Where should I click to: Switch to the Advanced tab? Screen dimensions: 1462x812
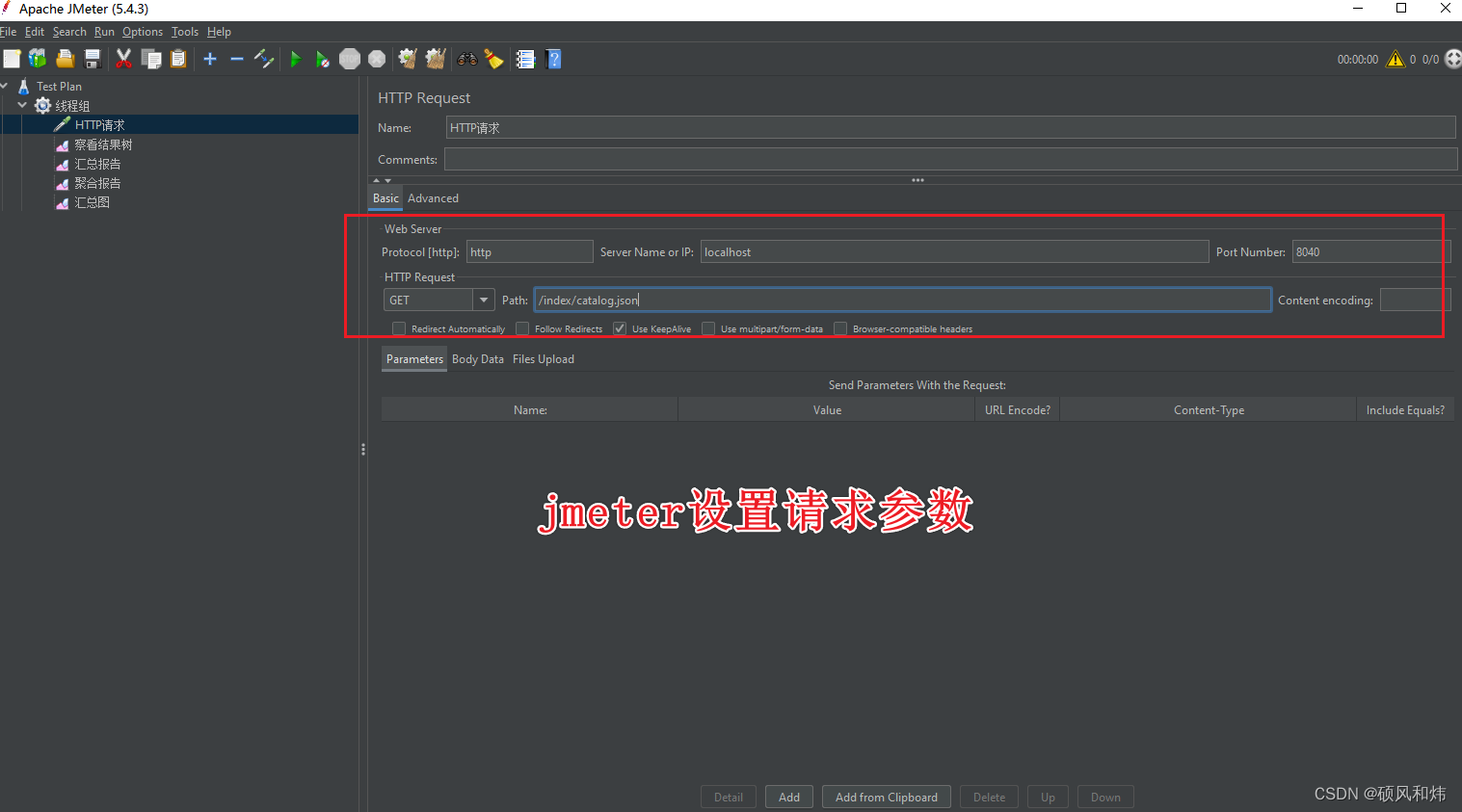click(433, 198)
